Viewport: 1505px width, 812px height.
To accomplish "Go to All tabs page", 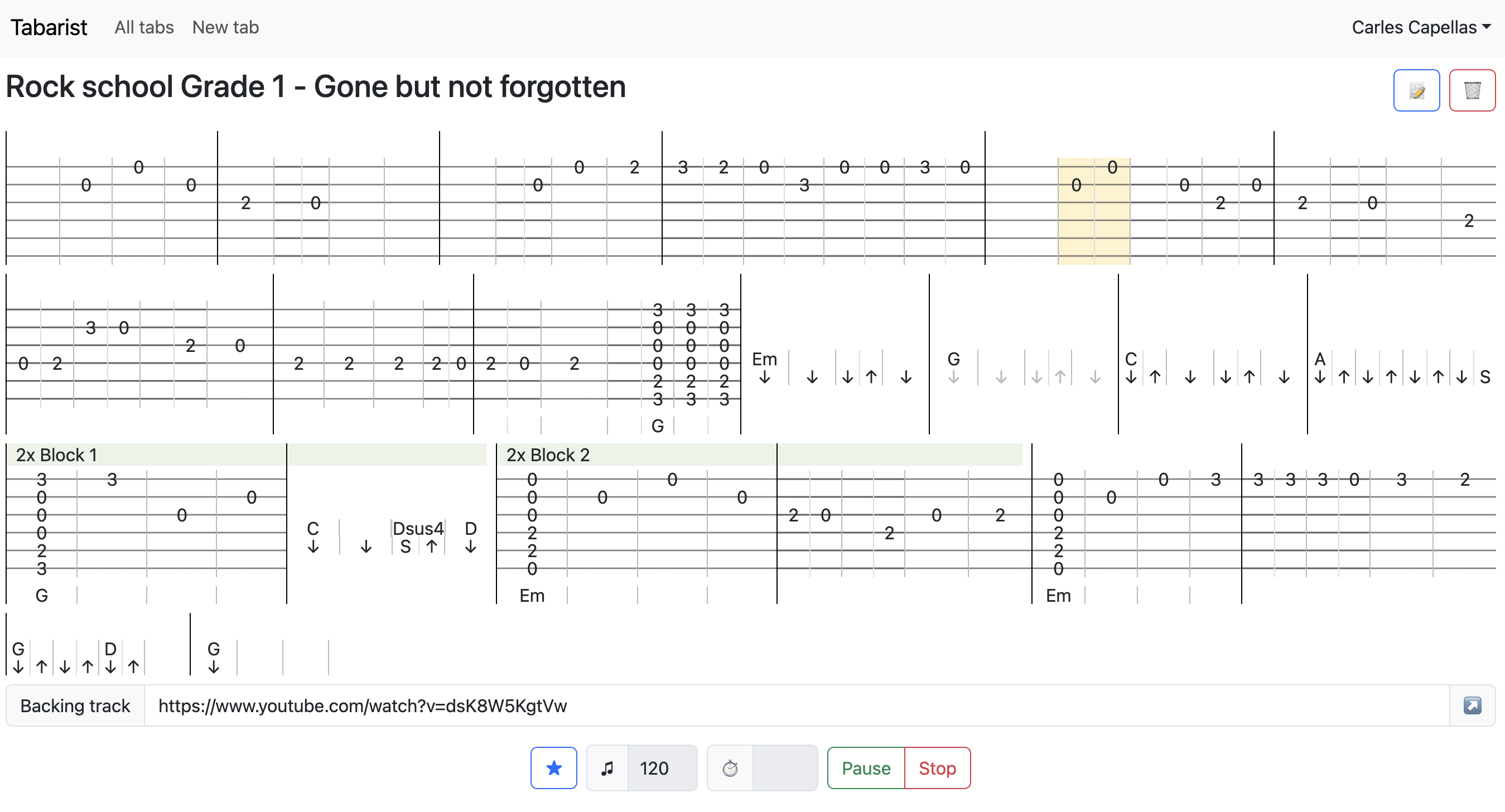I will pos(144,27).
